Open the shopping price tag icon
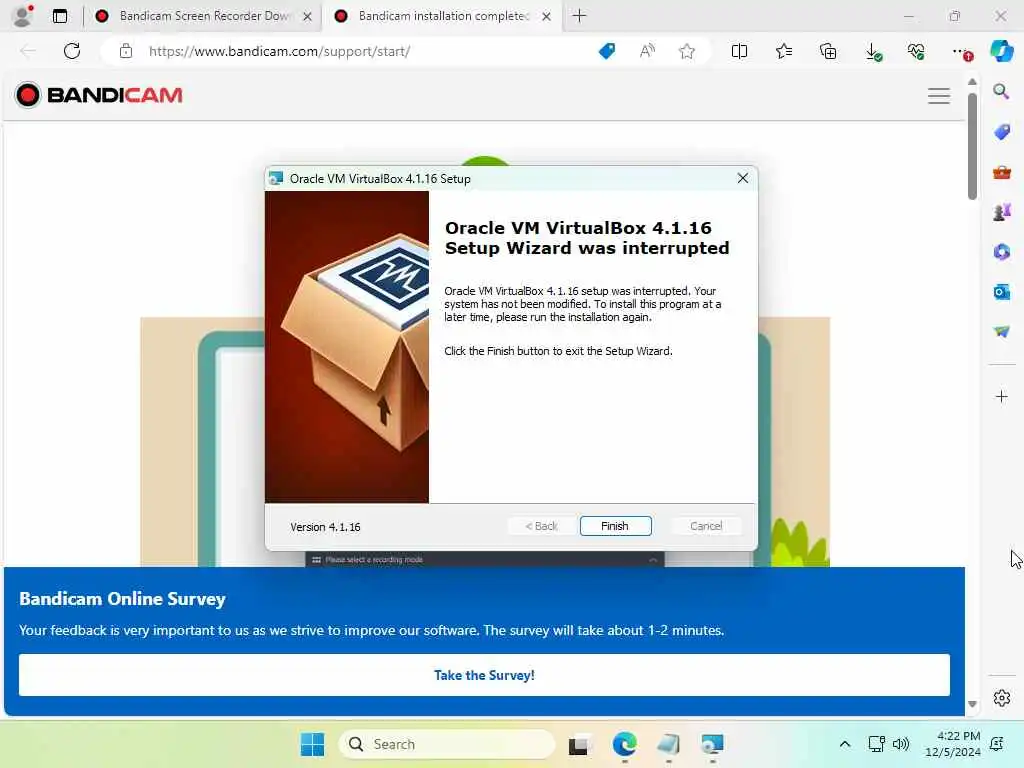The height and width of the screenshot is (768, 1024). pos(607,51)
